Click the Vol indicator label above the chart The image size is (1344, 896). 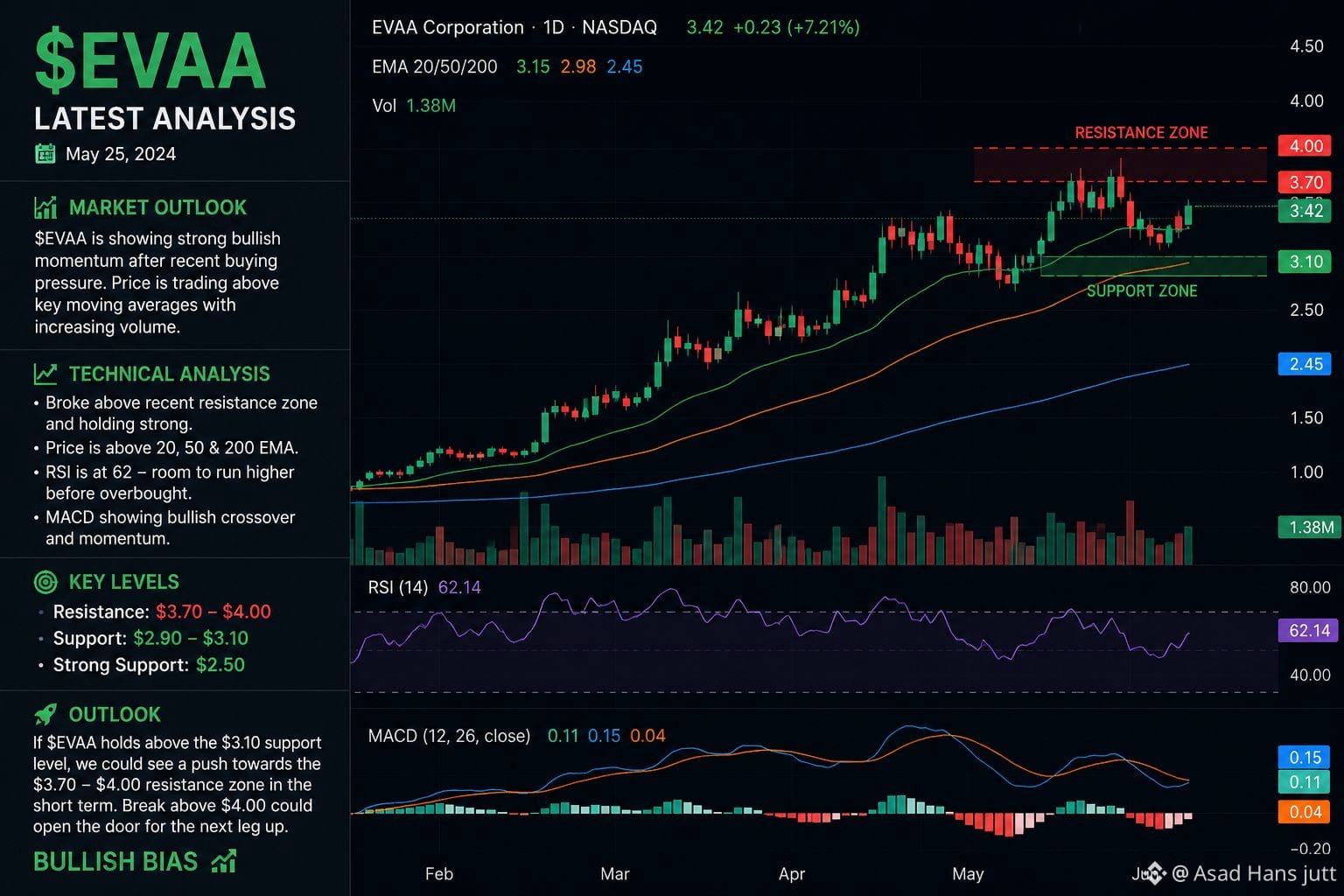[384, 106]
